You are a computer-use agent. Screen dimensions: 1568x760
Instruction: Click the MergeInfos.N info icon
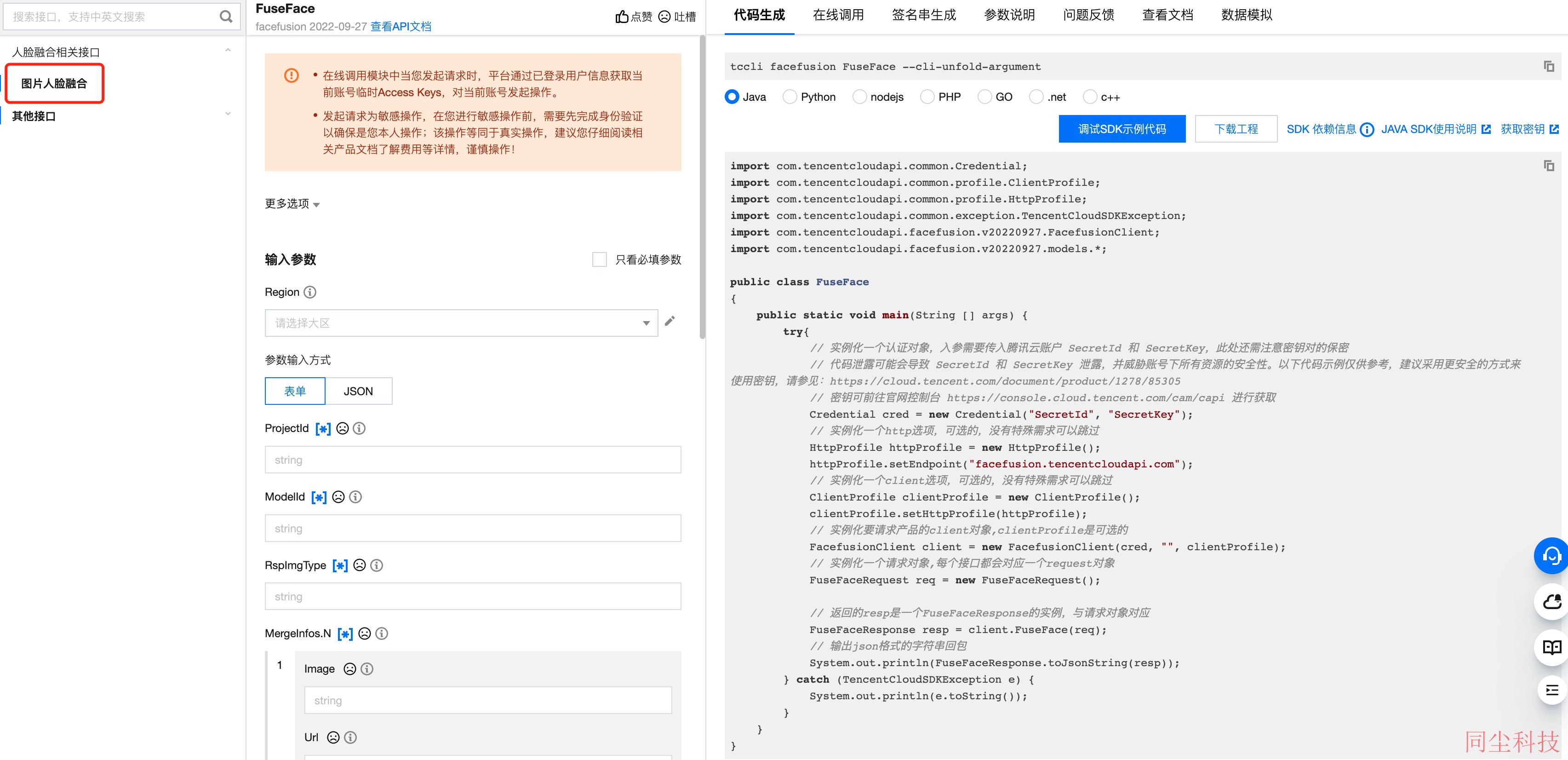[382, 633]
